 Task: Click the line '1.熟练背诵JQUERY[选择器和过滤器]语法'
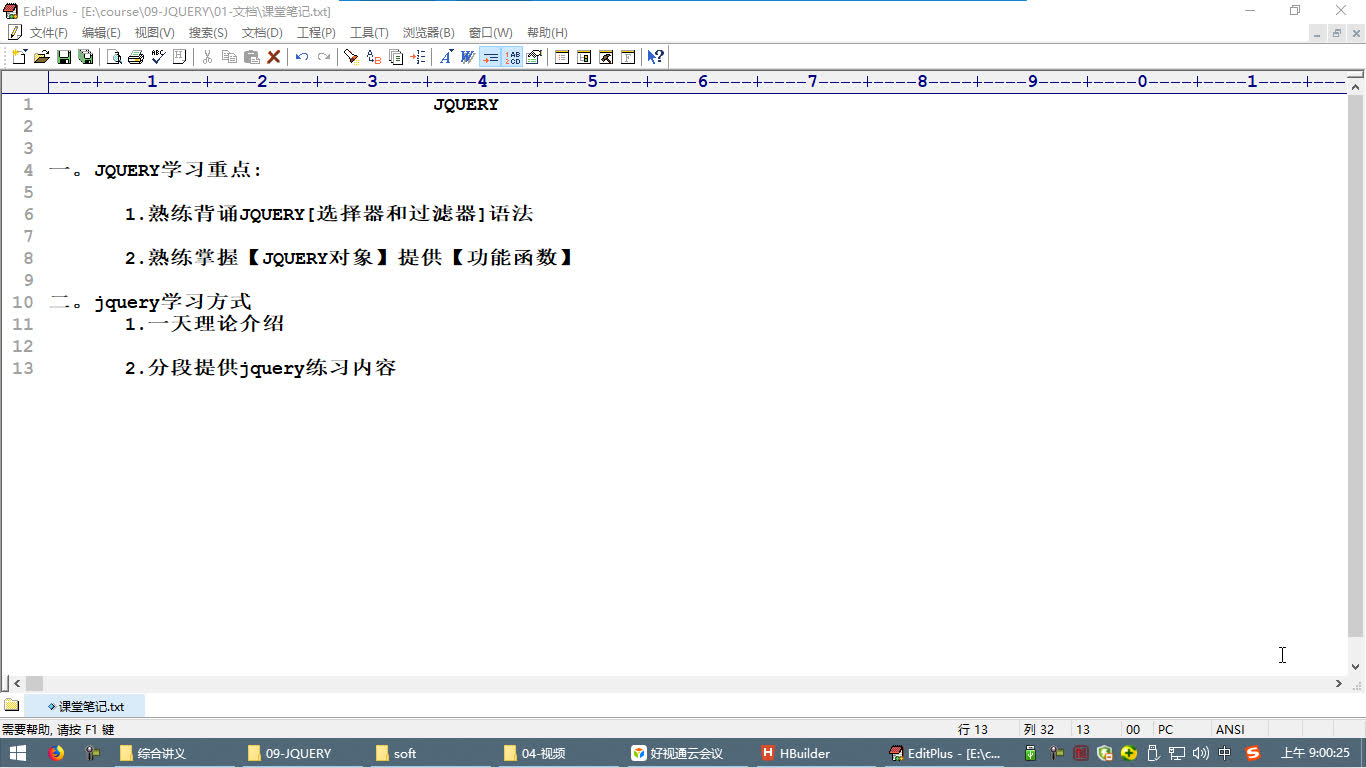pyautogui.click(x=329, y=214)
